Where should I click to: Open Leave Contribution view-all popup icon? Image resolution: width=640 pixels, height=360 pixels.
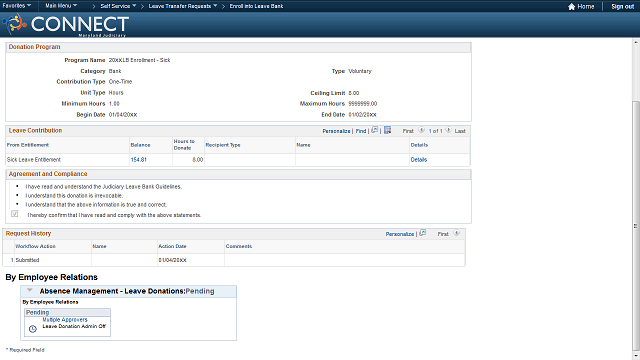tap(375, 130)
